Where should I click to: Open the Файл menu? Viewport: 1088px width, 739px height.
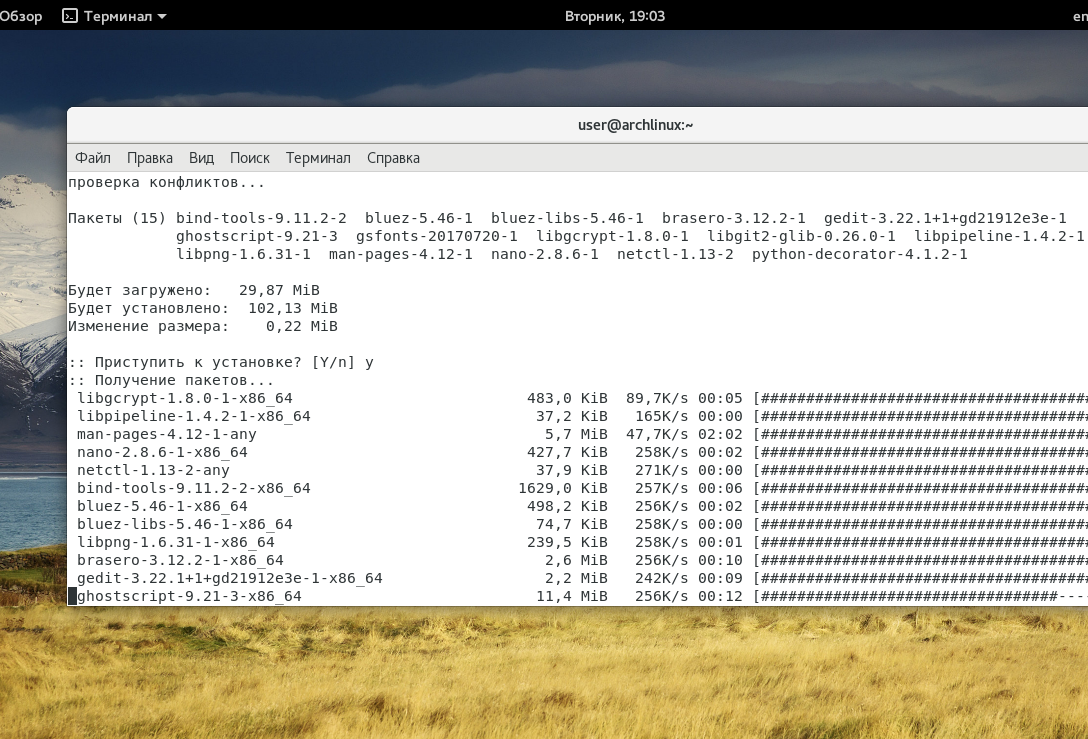pos(92,158)
